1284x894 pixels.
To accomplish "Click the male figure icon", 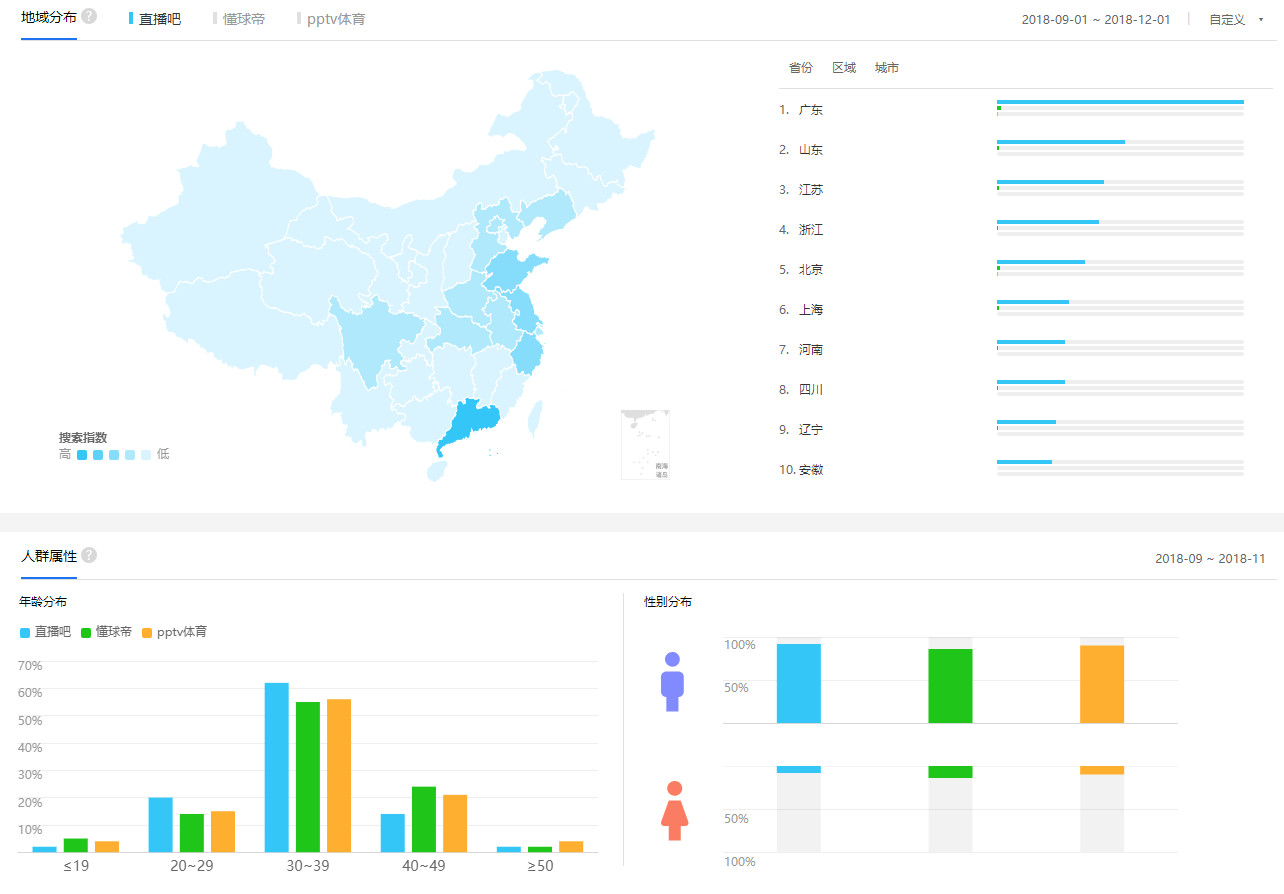I will 672,682.
